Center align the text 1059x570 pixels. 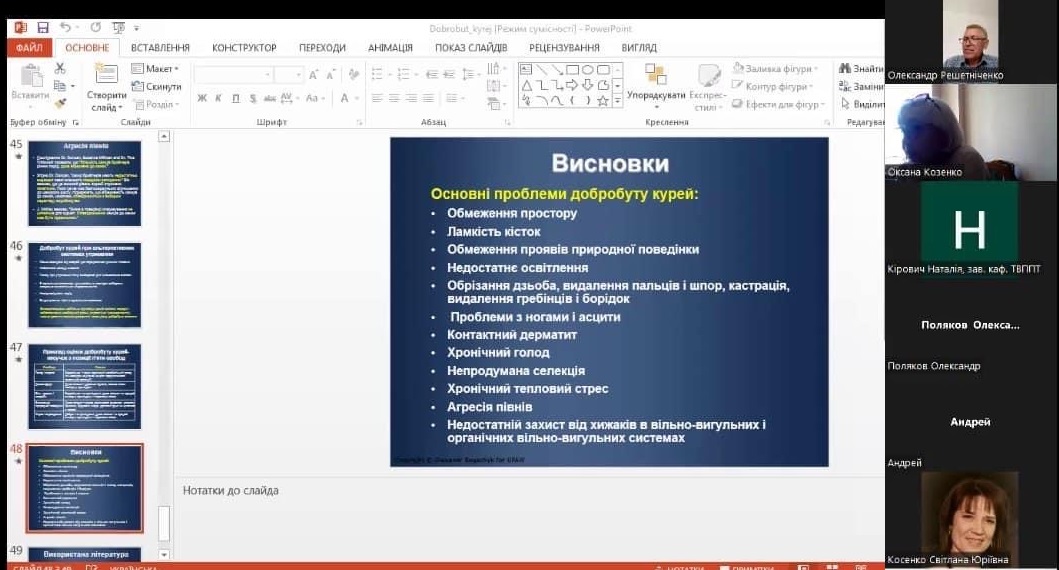tap(394, 99)
